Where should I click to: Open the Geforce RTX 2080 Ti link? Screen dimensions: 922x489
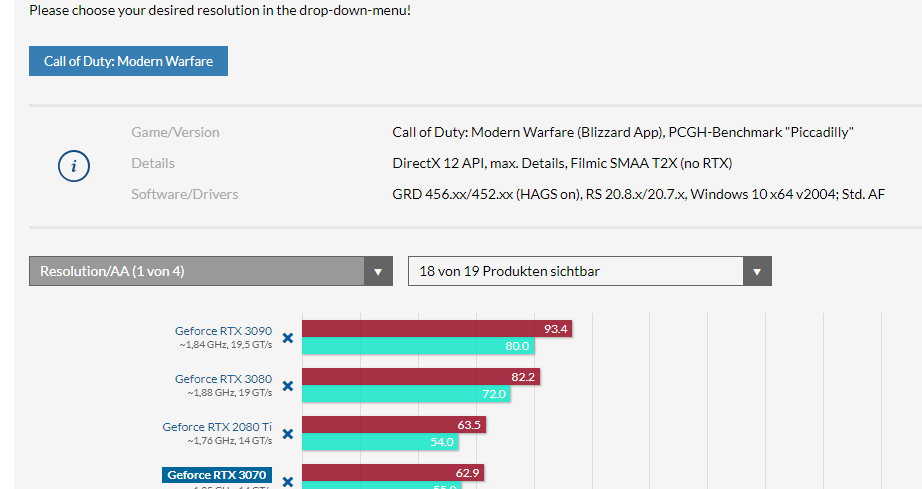pyautogui.click(x=217, y=427)
